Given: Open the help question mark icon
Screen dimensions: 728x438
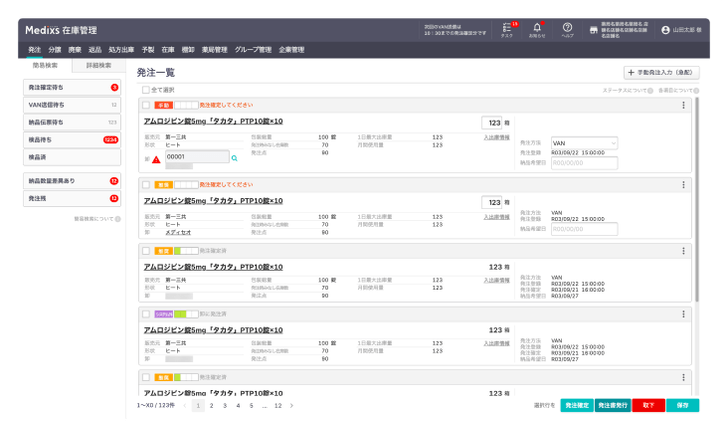Looking at the screenshot, I should (x=567, y=27).
